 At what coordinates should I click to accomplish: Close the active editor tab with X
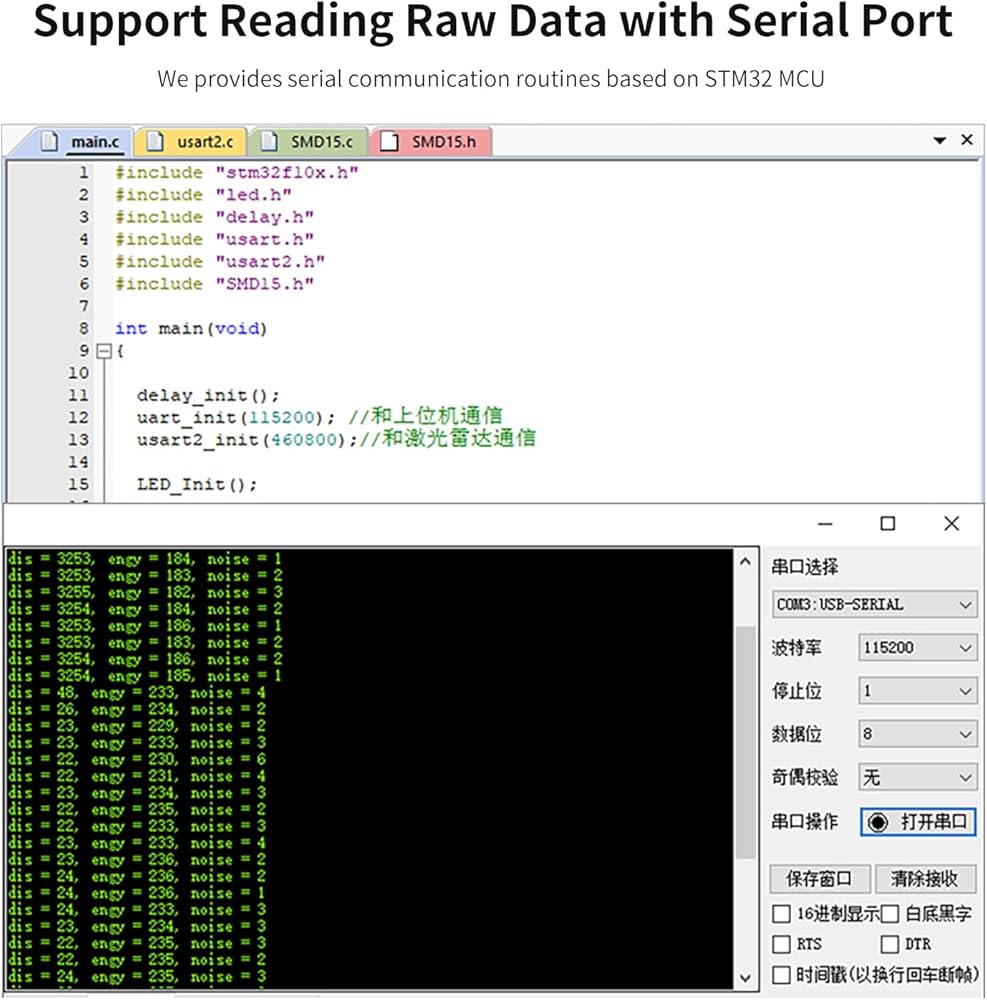(x=966, y=140)
